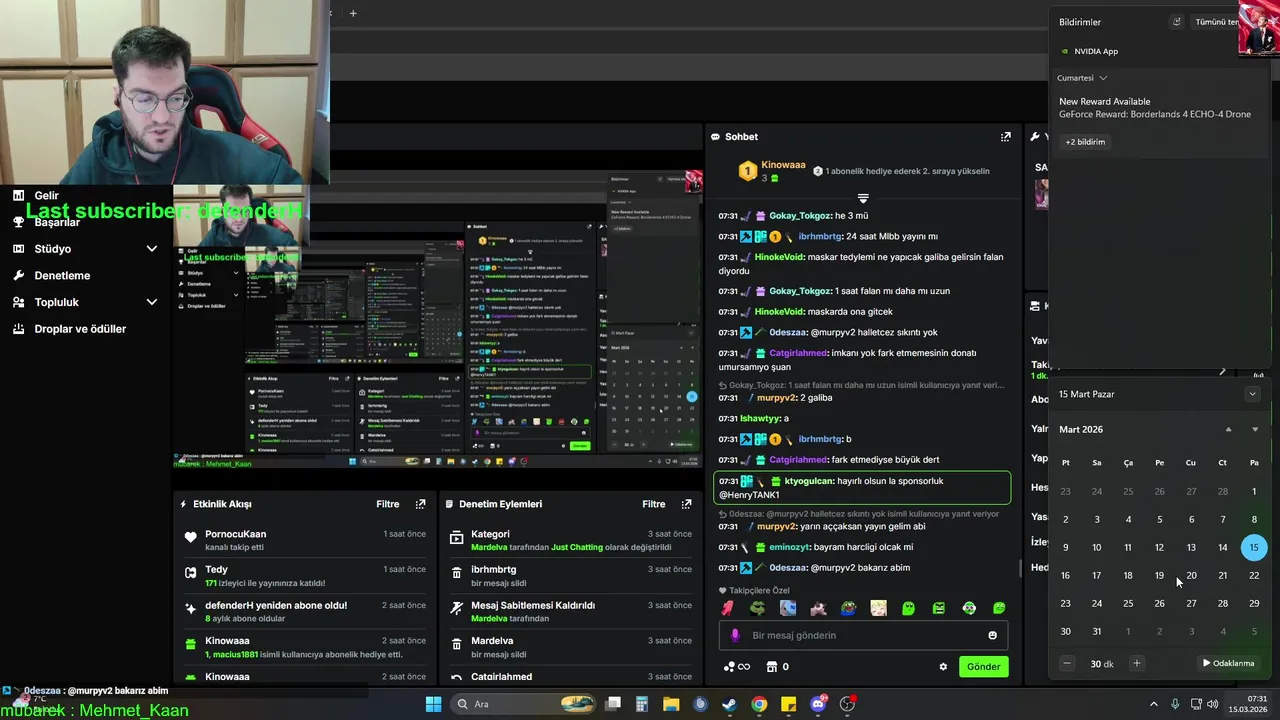Click the purple microphone icon in chat input
Viewport: 1280px width, 720px height.
735,635
